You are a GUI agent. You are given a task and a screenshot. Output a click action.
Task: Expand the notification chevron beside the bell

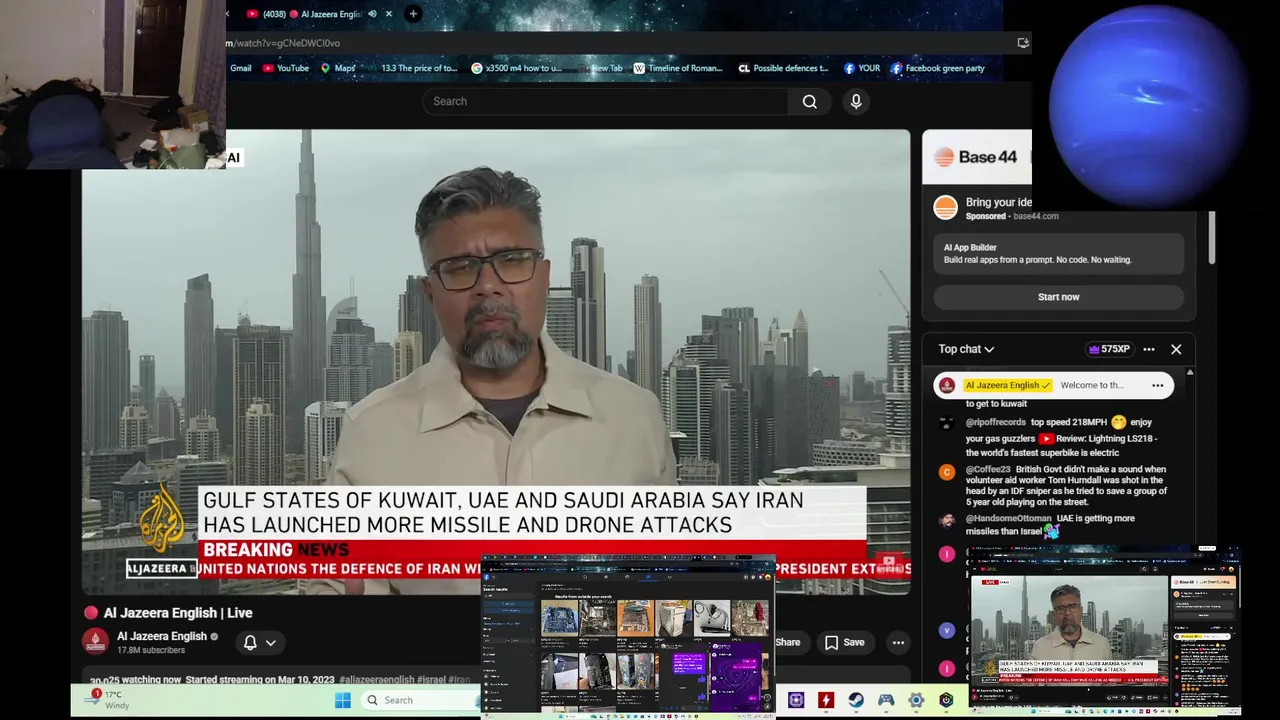[270, 643]
